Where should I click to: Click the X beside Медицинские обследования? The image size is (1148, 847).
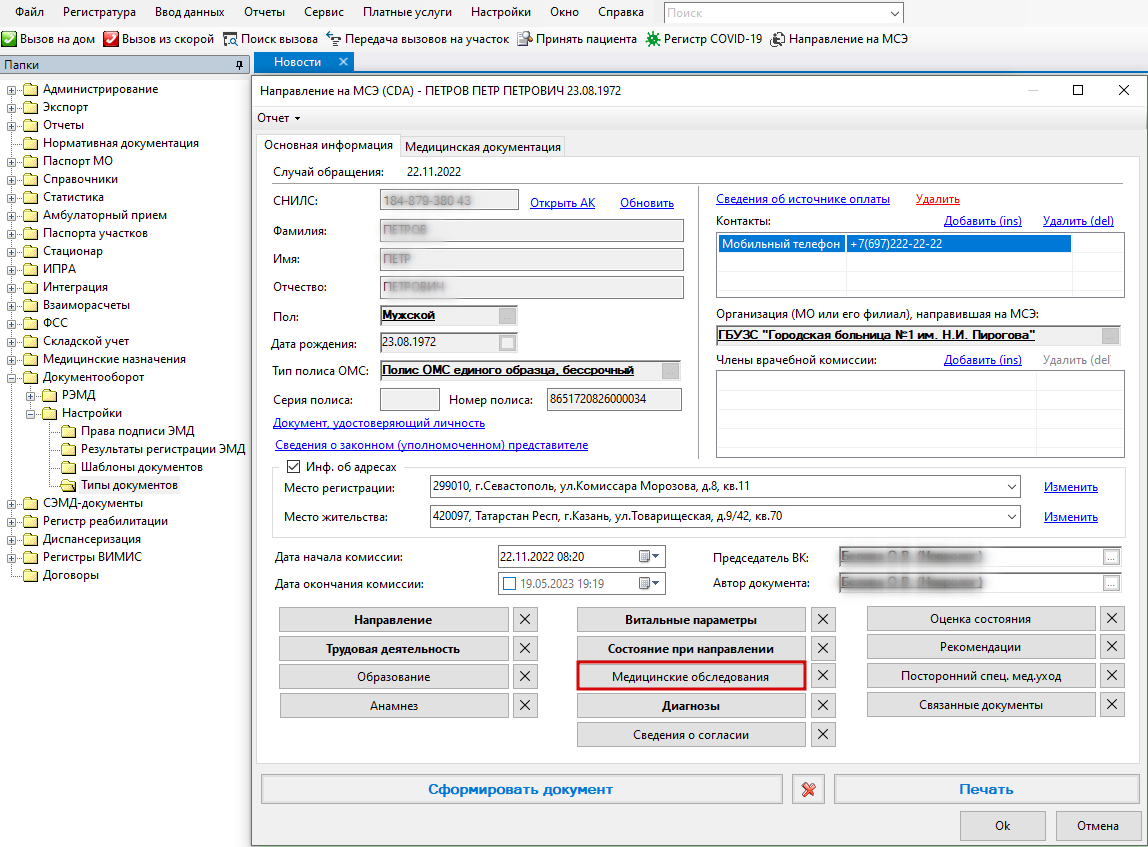[823, 676]
